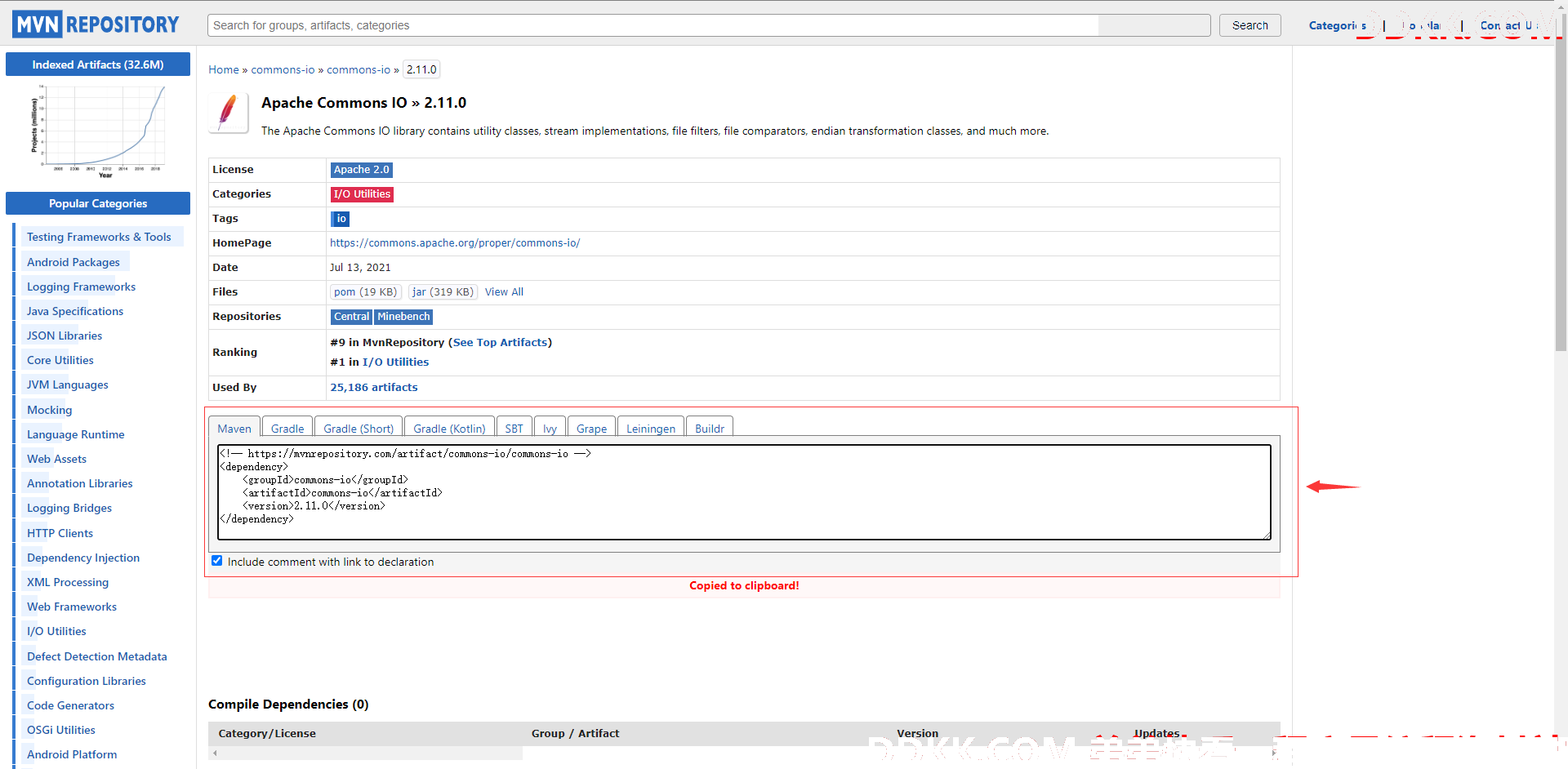Click inside the Maven dependency snippet box
The width and height of the screenshot is (1568, 769).
click(x=744, y=491)
